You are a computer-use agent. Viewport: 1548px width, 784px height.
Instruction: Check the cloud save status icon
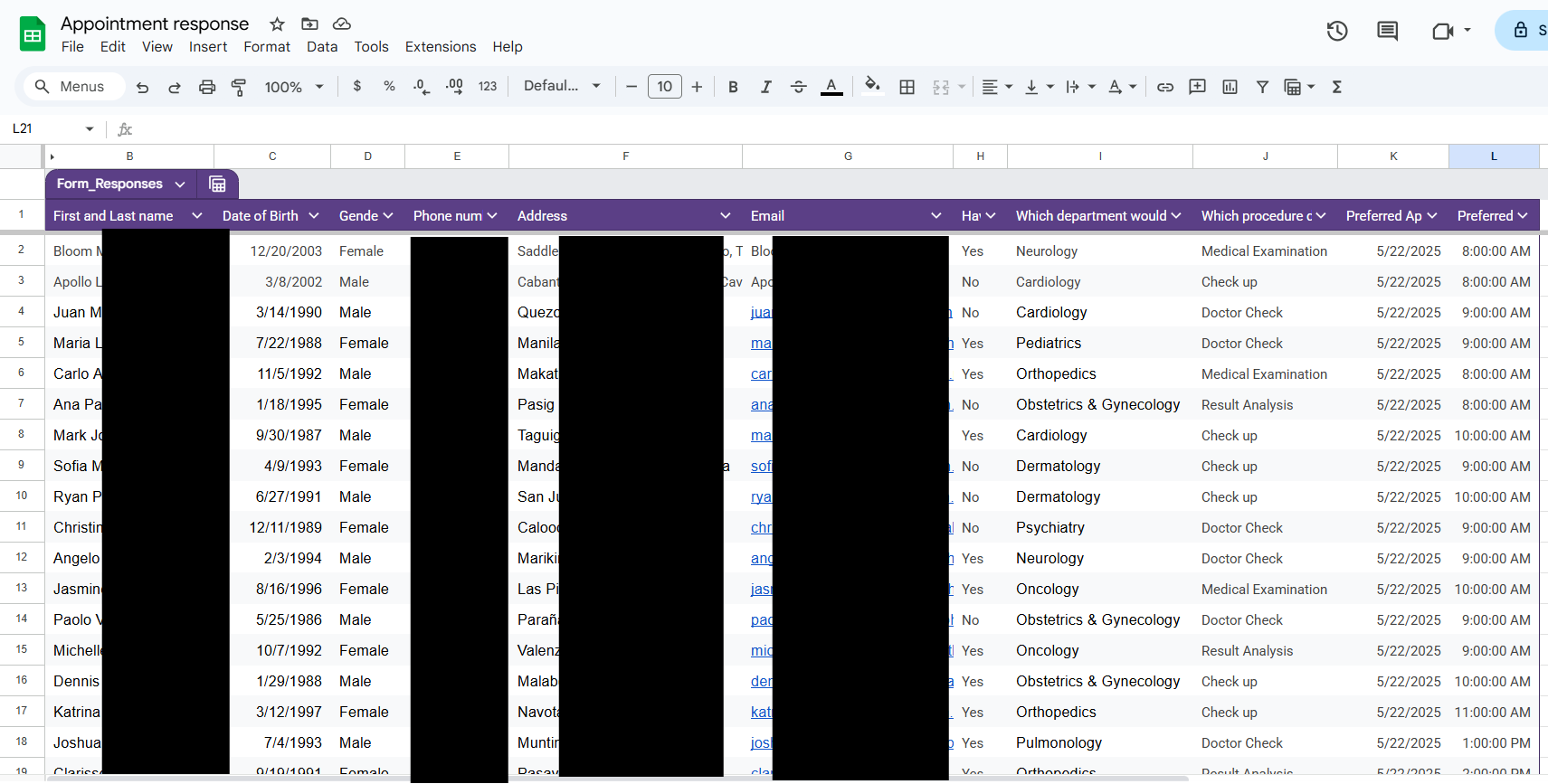tap(342, 24)
